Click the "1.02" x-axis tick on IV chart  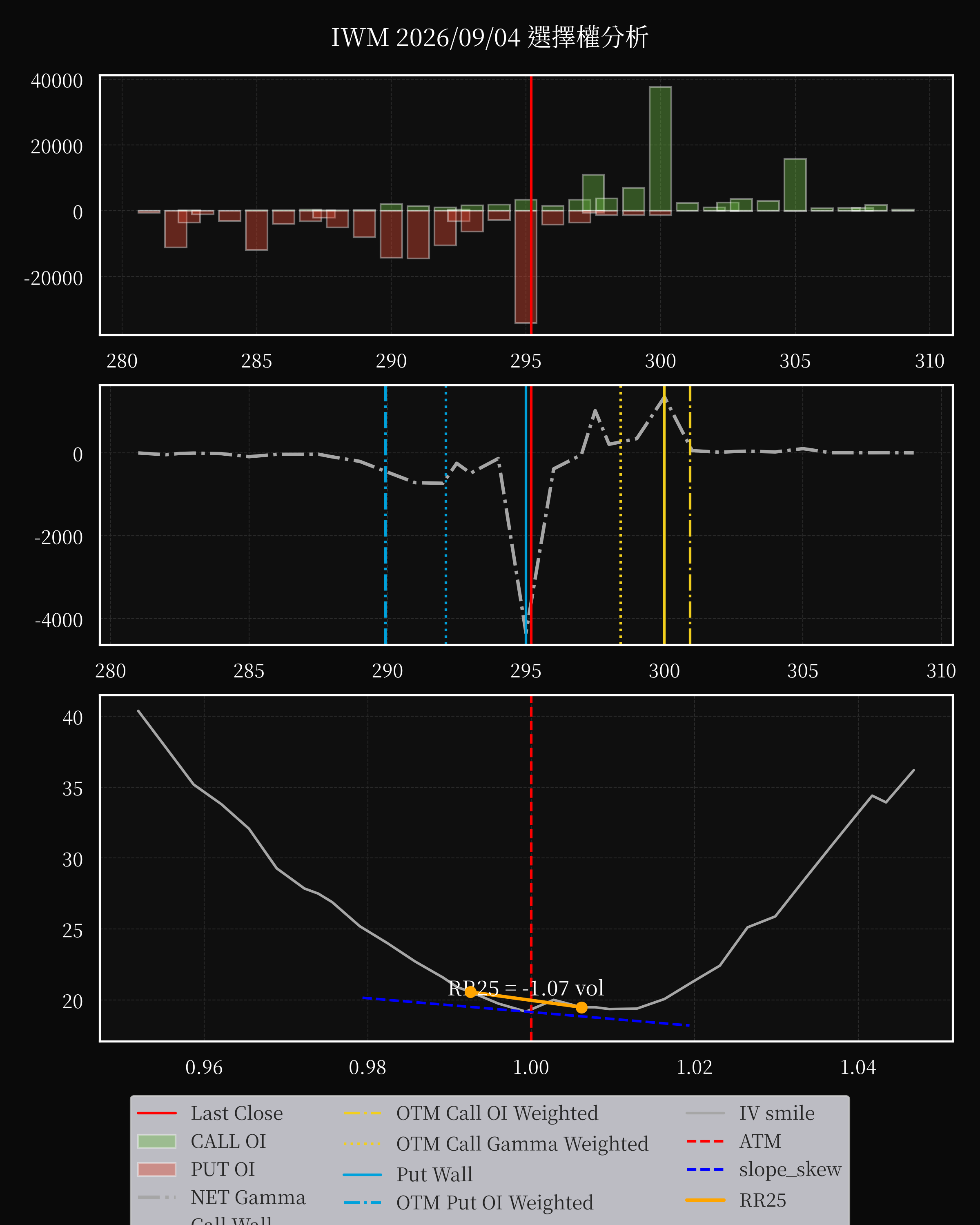(694, 1067)
